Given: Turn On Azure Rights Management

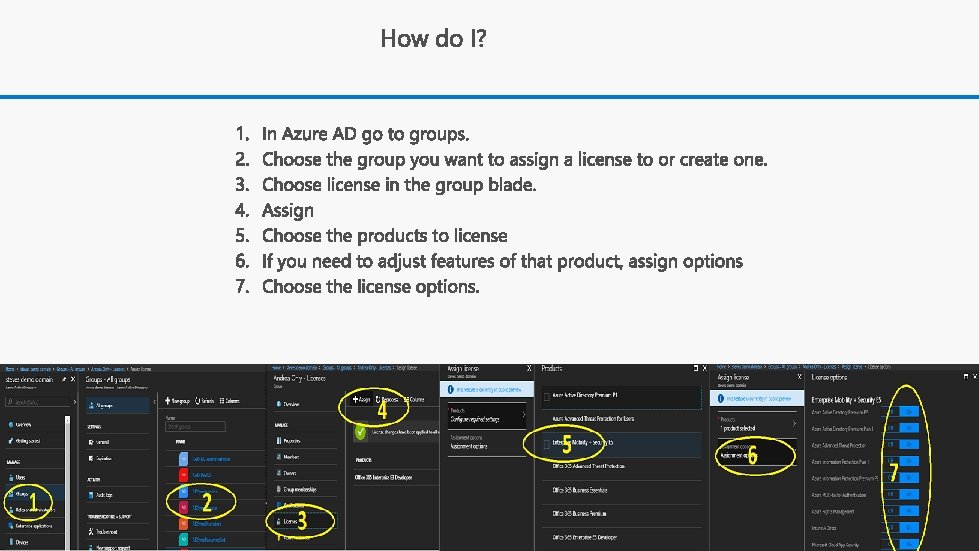Looking at the screenshot, I should (x=909, y=511).
